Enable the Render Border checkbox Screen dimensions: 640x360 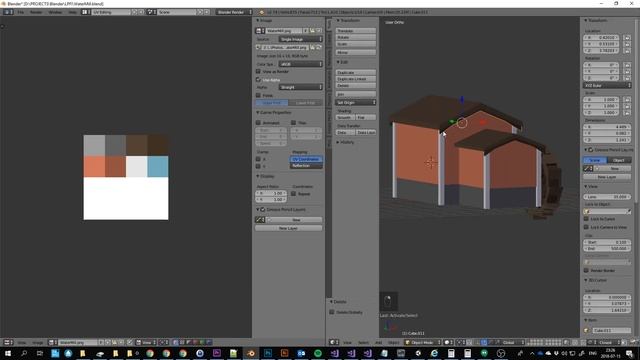tap(586, 270)
